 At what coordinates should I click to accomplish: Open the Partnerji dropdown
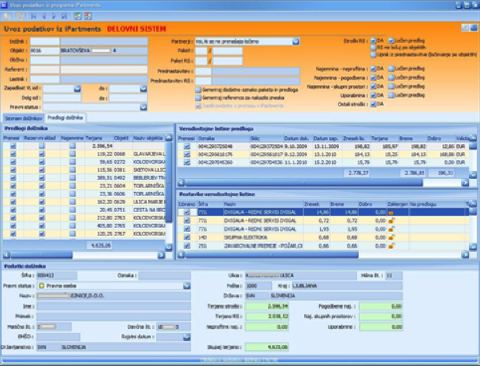[296, 42]
